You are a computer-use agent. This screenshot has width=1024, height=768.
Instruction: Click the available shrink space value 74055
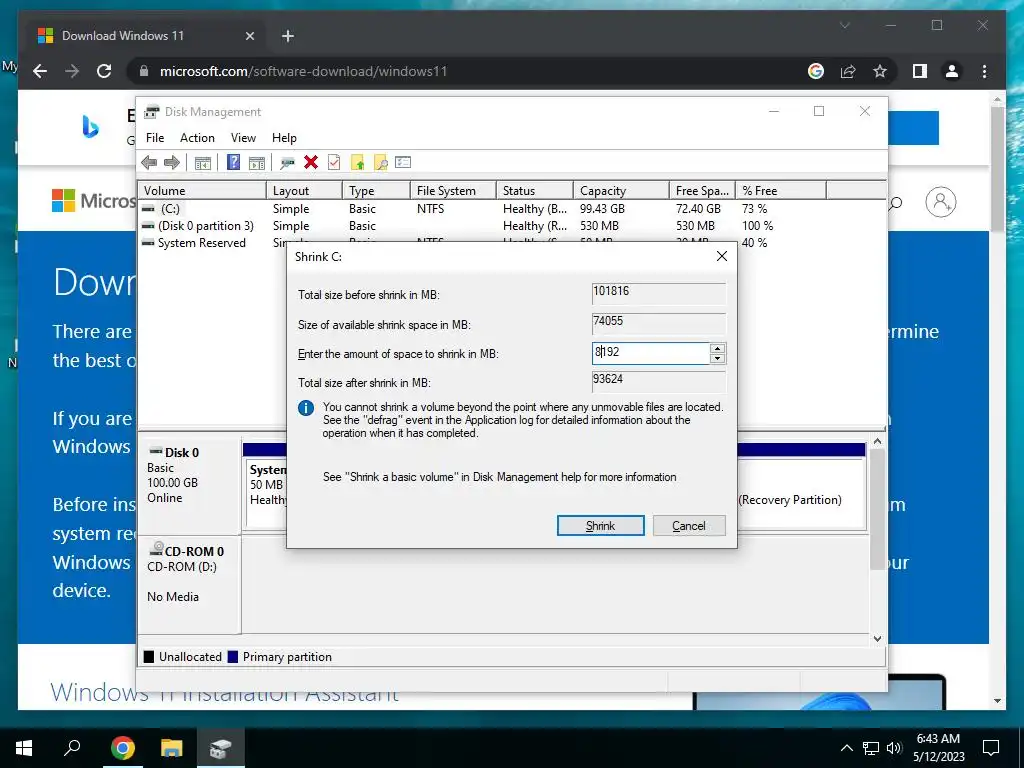tap(607, 321)
